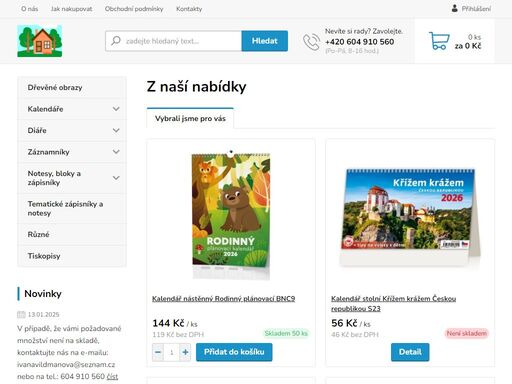Click the user icon next to Přihlášení
Screen dimensions: 512x384
(454, 9)
